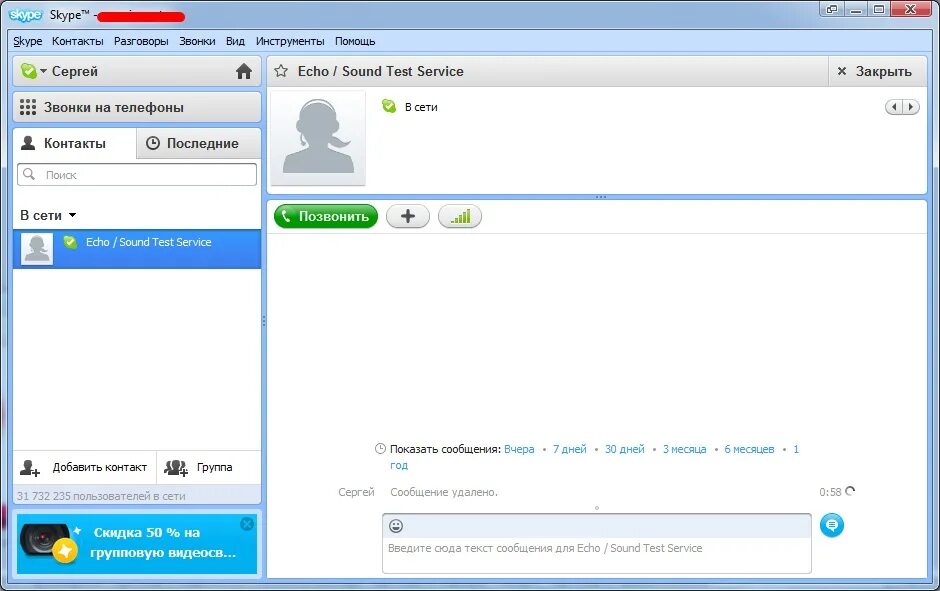
Task: Open the Скидка 50% group video ad
Action: (x=137, y=544)
